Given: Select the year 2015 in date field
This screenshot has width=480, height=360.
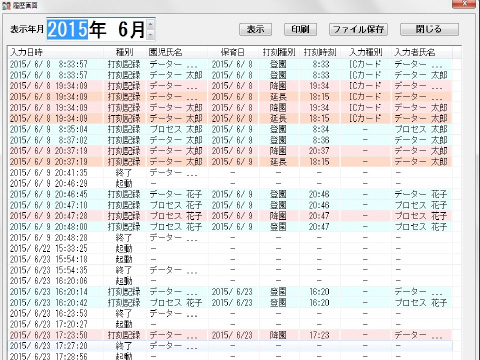Looking at the screenshot, I should [68, 29].
